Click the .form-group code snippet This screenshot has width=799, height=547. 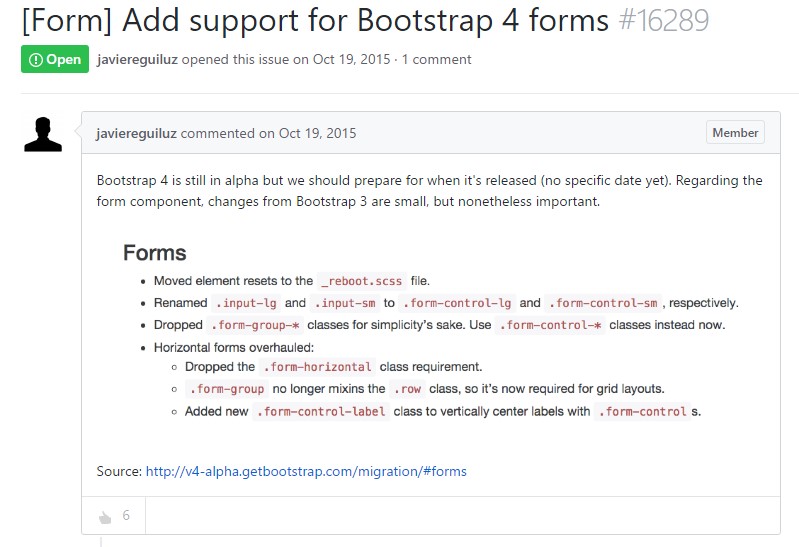(x=227, y=388)
